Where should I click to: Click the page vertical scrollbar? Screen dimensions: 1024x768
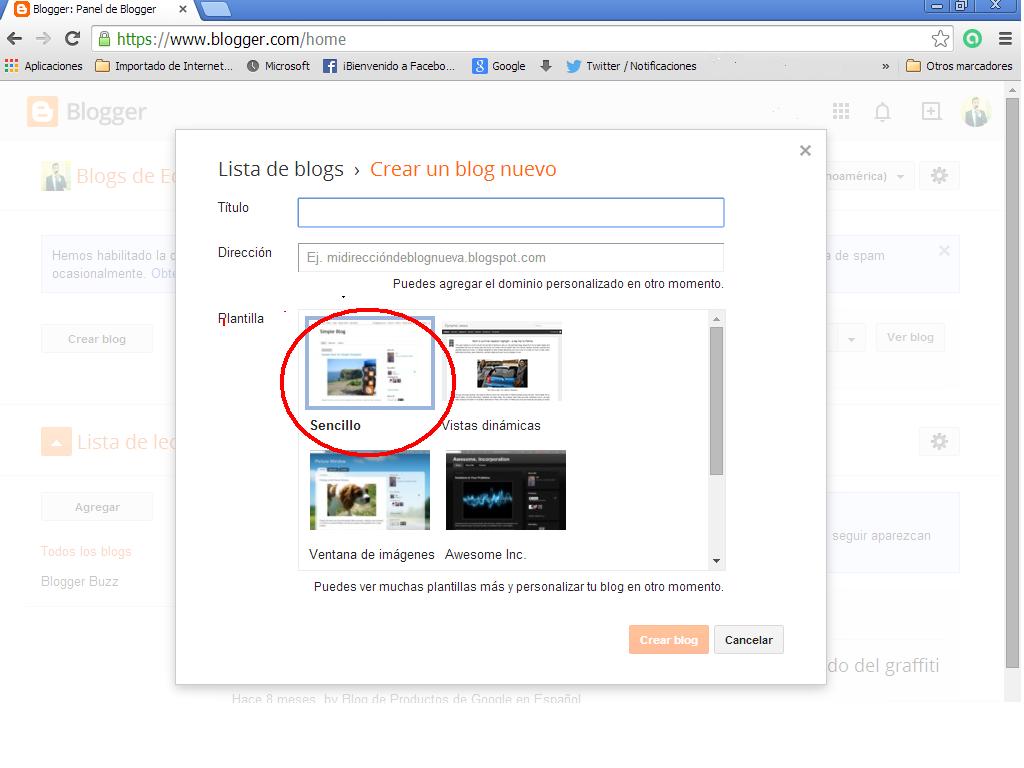tap(1012, 383)
